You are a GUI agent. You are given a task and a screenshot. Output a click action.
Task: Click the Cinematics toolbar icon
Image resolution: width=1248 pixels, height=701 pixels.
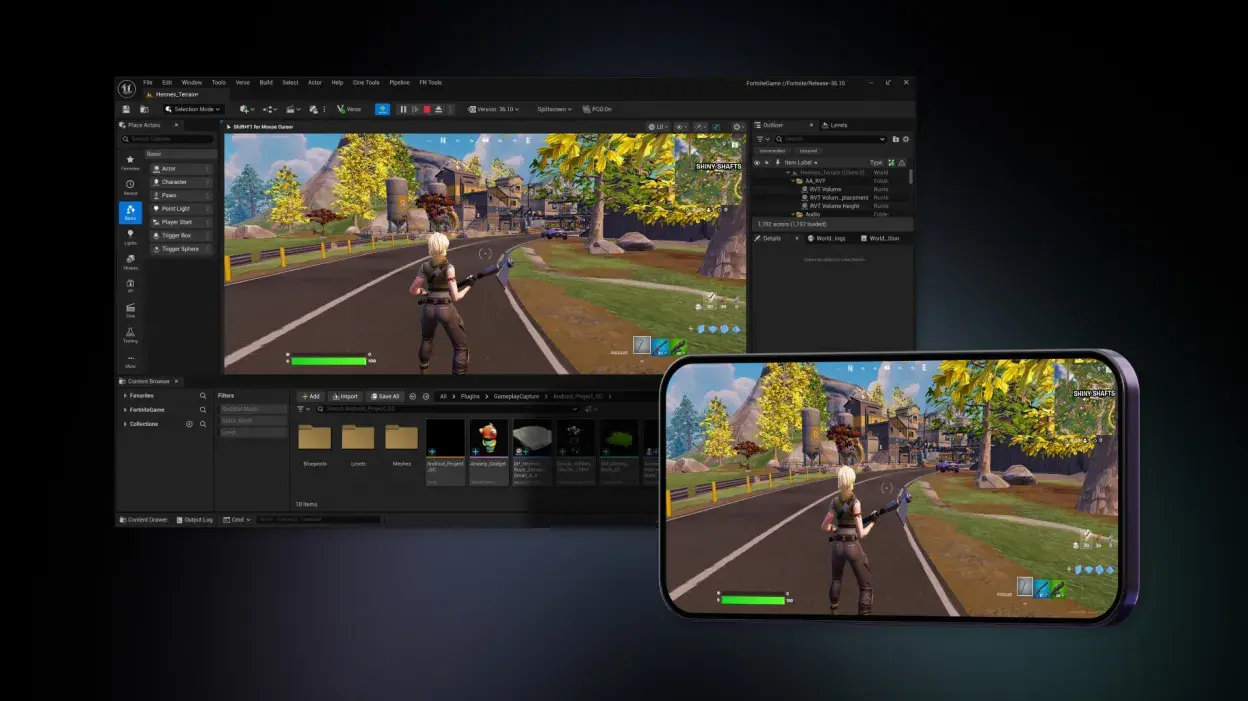click(x=291, y=109)
